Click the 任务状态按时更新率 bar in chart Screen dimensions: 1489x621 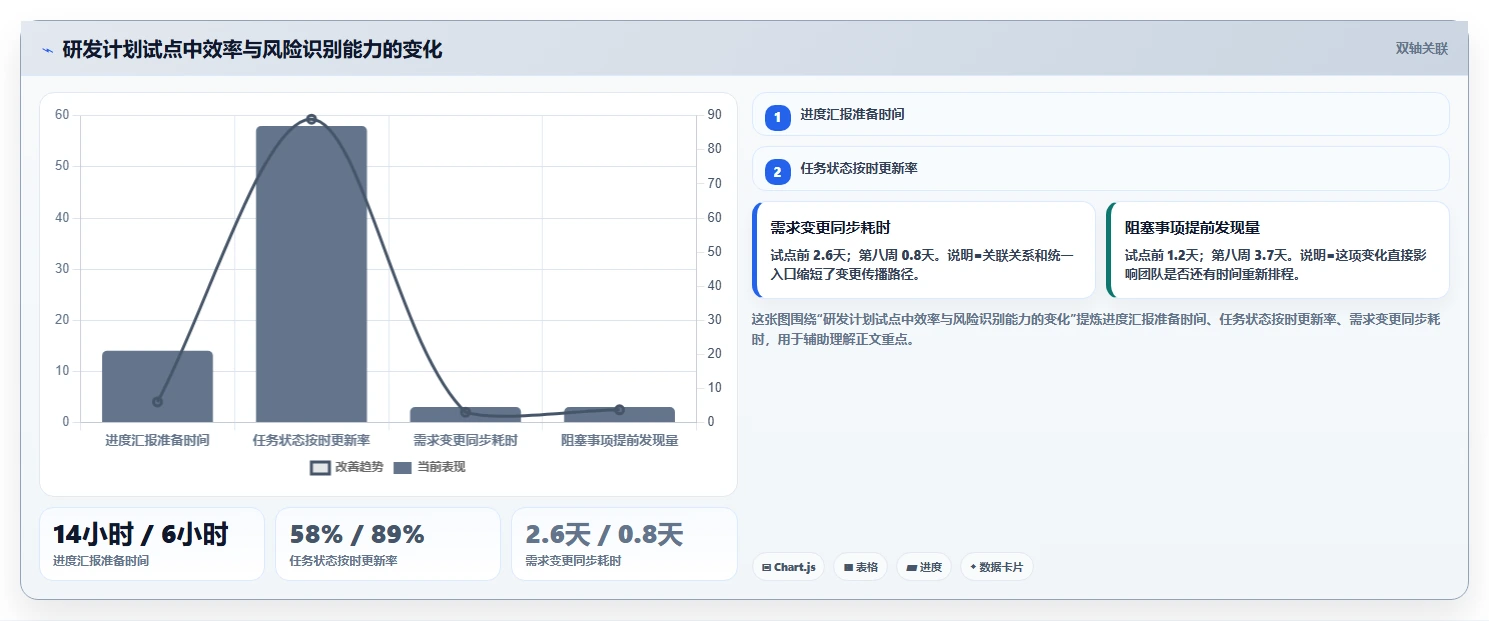[311, 274]
